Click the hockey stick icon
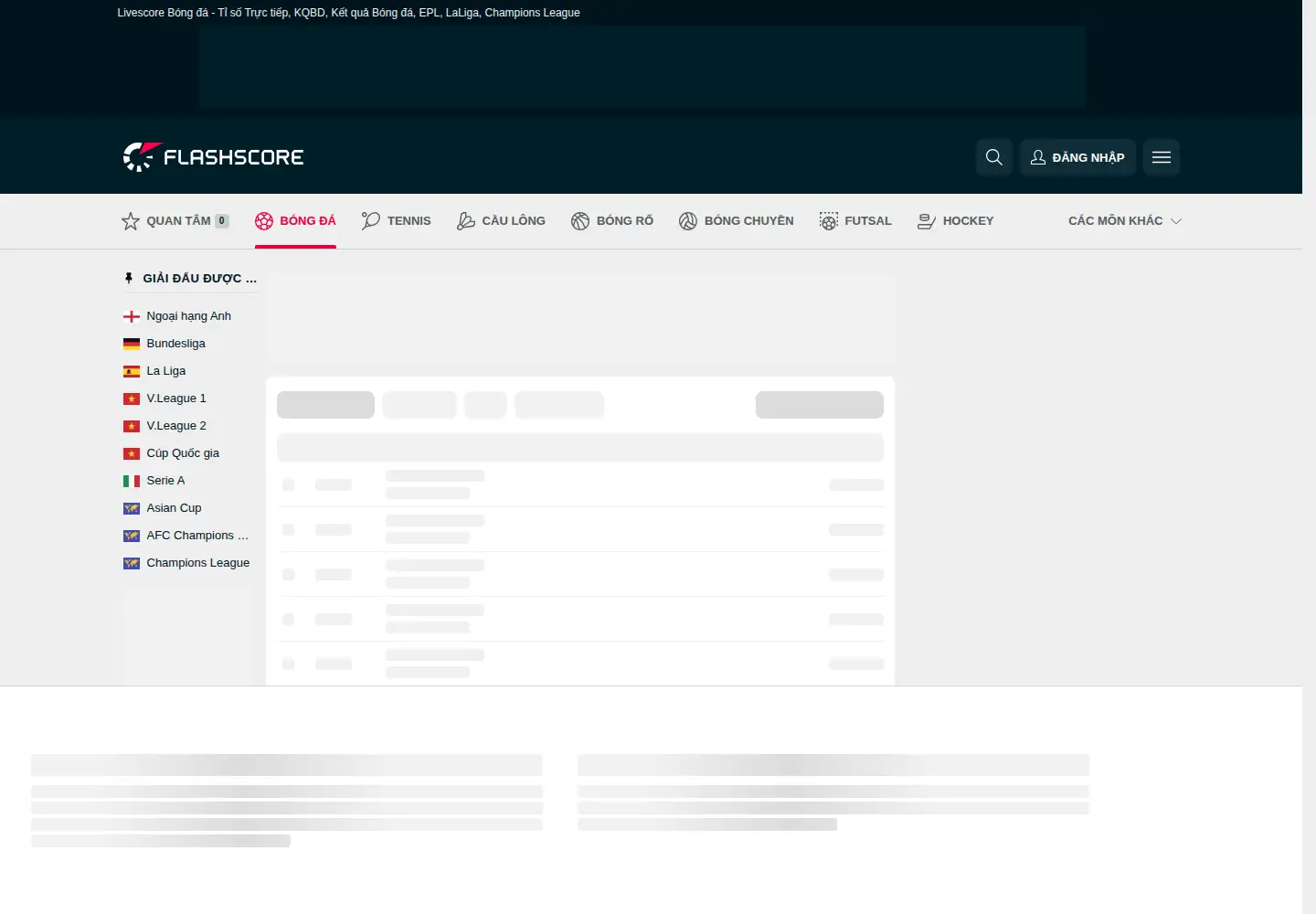This screenshot has height=914, width=1316. click(x=927, y=221)
